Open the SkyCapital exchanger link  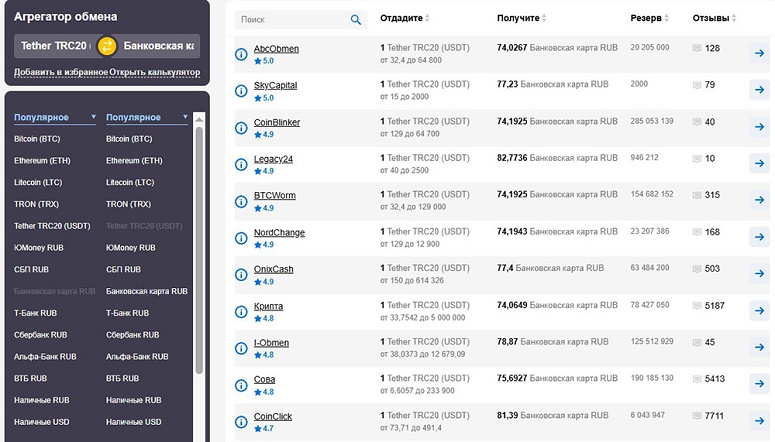pos(275,85)
